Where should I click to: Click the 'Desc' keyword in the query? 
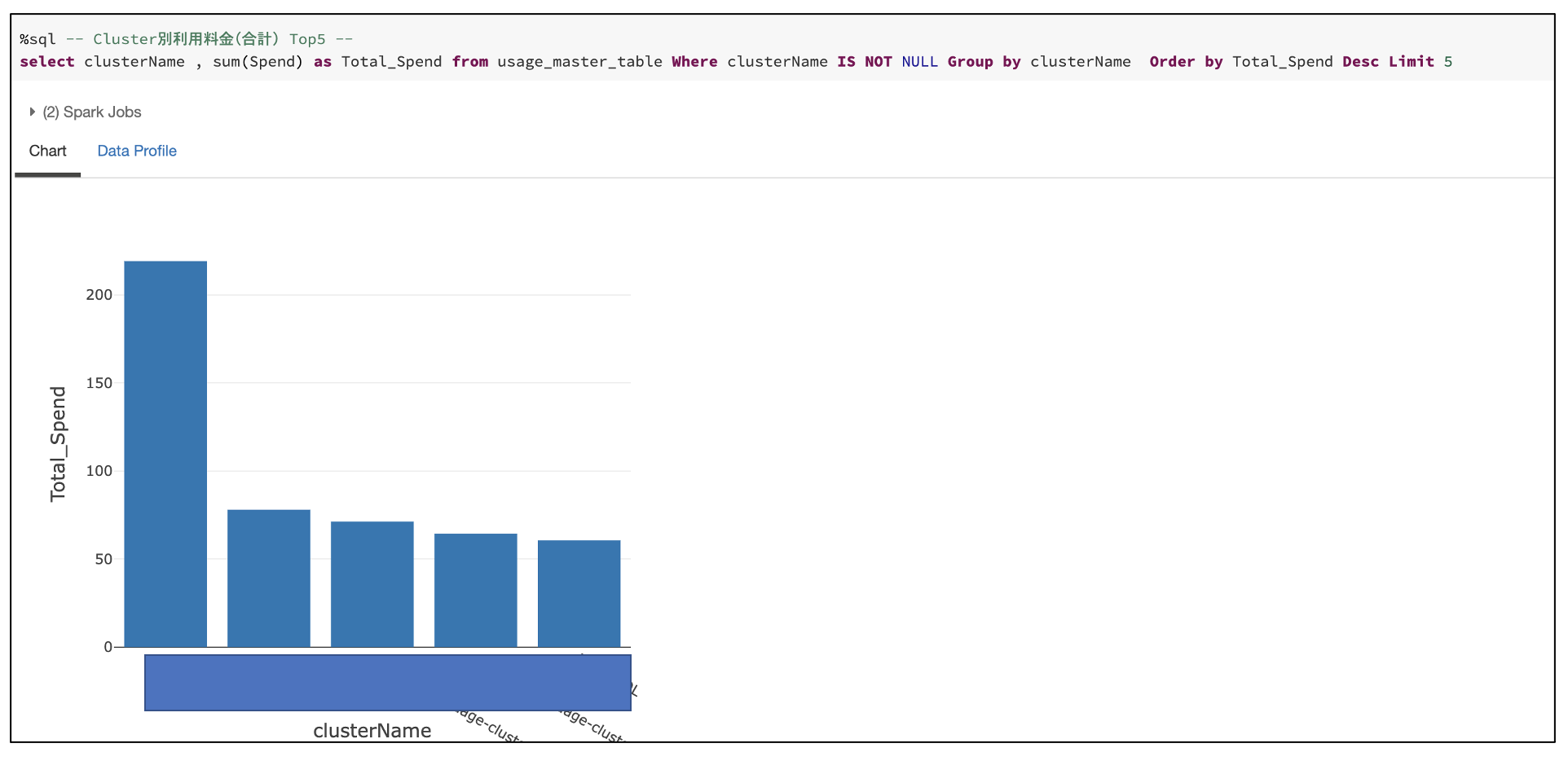click(x=1360, y=62)
